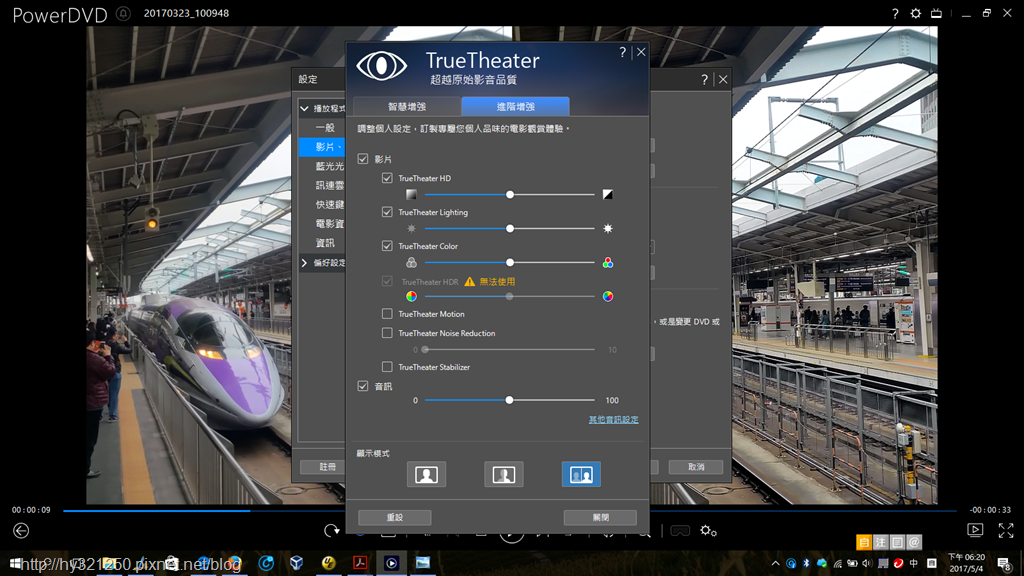Click the left color wheel icon under HDR
Image resolution: width=1024 pixels, height=576 pixels.
(411, 296)
